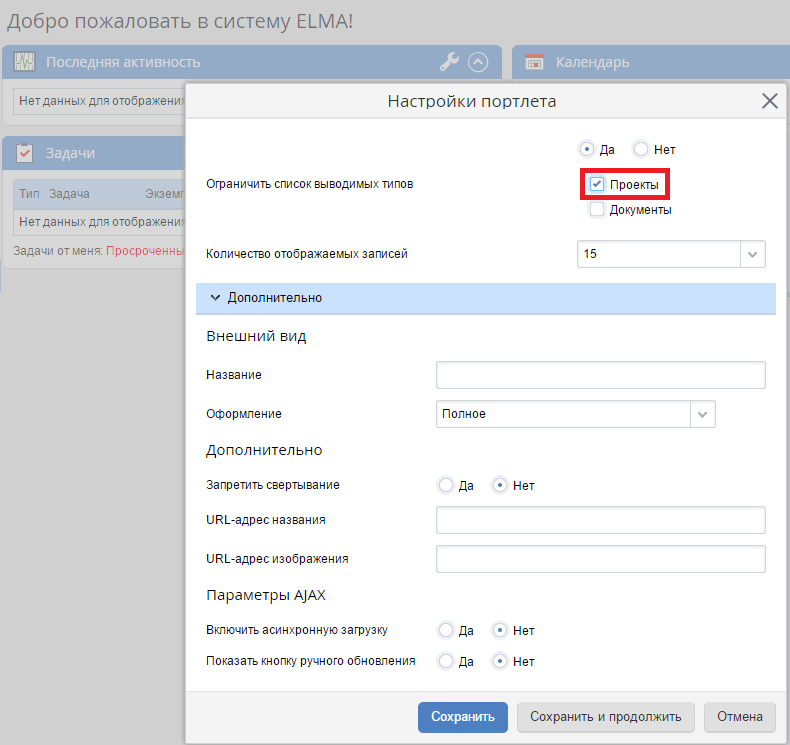790x745 pixels.
Task: Select Нет for Ограничить список выводимых типов
Action: [641, 150]
